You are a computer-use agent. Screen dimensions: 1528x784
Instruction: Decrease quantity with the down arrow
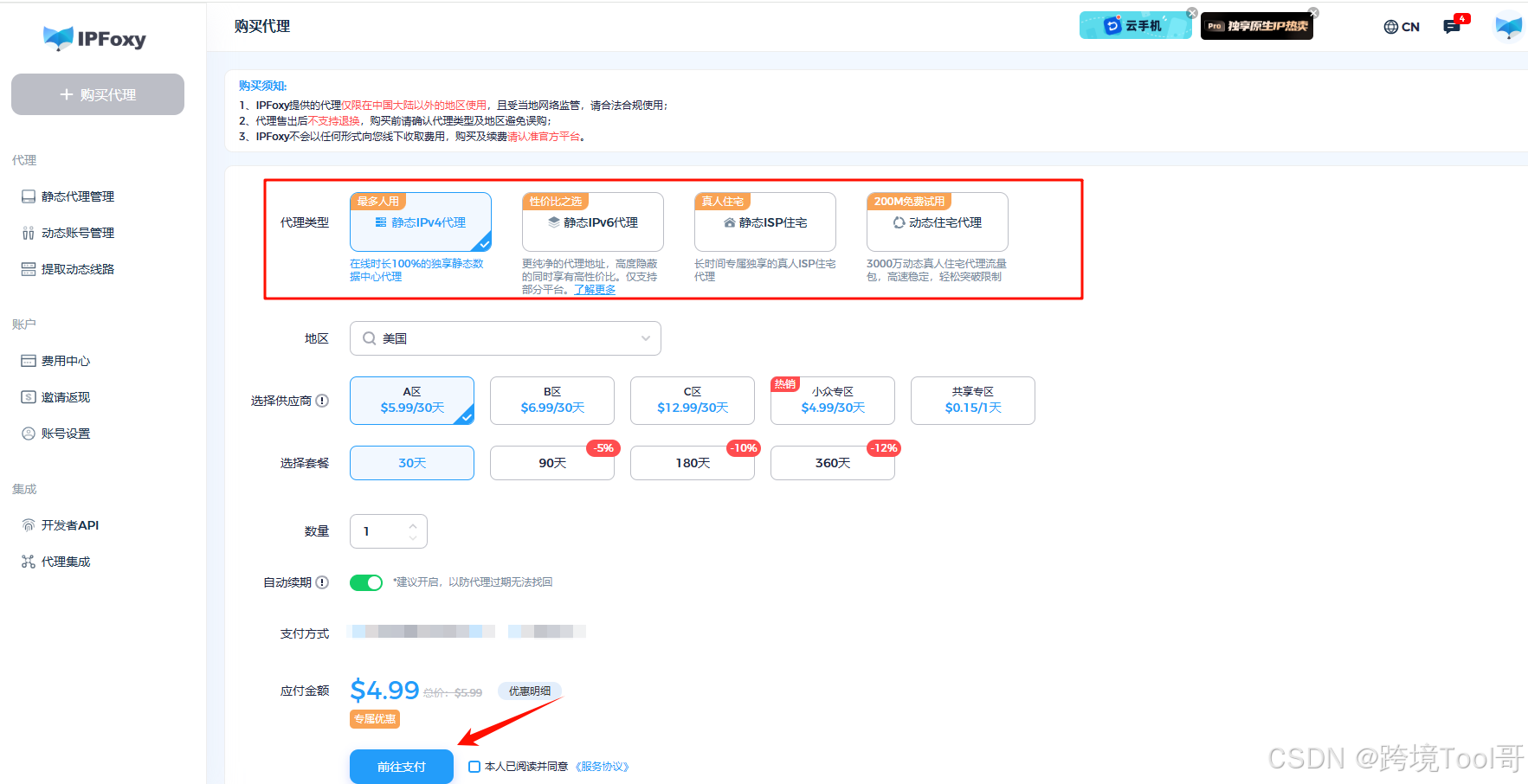click(x=413, y=537)
